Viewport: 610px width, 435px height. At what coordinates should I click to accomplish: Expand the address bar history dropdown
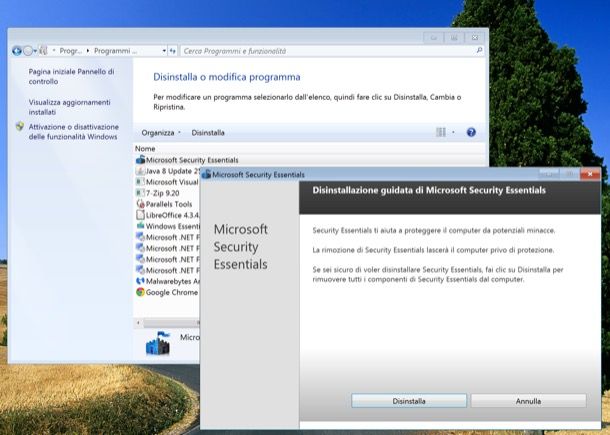pos(164,51)
